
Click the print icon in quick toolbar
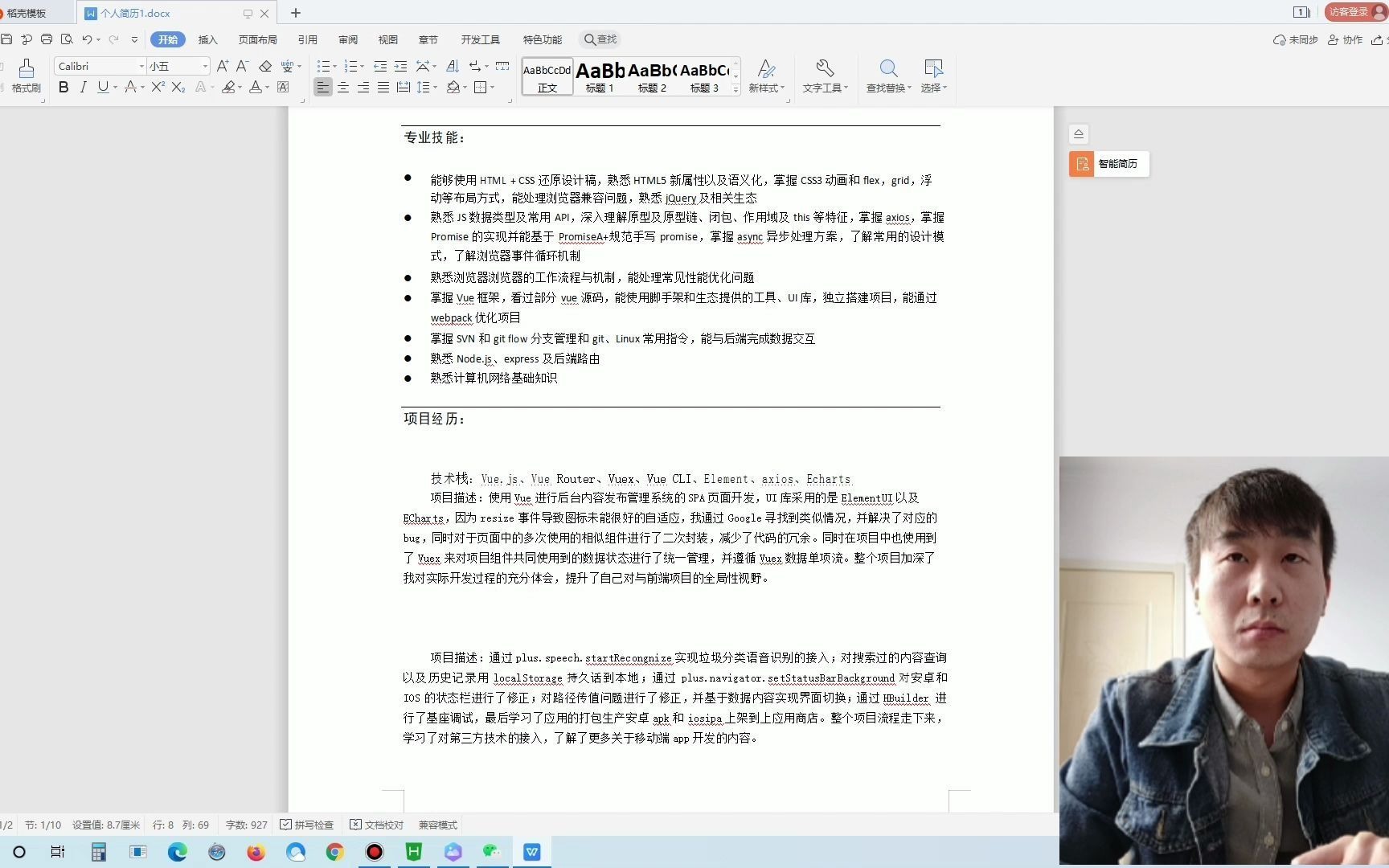click(46, 39)
